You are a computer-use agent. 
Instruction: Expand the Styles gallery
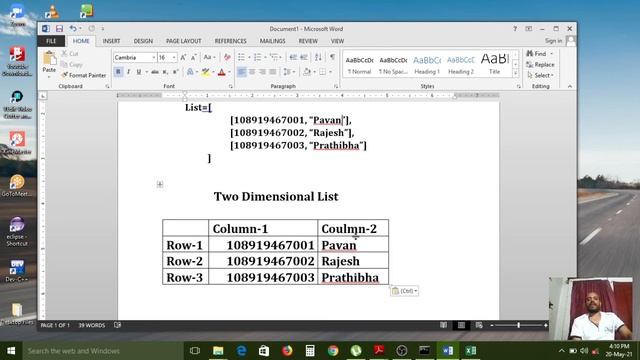[516, 73]
